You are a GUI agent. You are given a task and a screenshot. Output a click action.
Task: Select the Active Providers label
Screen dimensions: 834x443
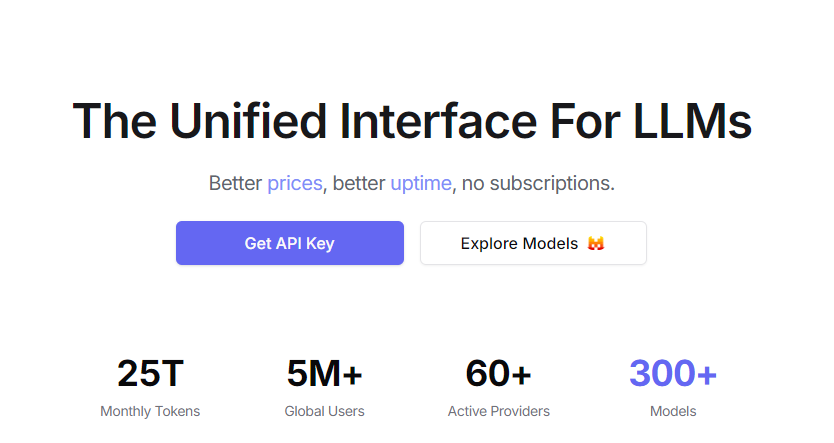498,411
